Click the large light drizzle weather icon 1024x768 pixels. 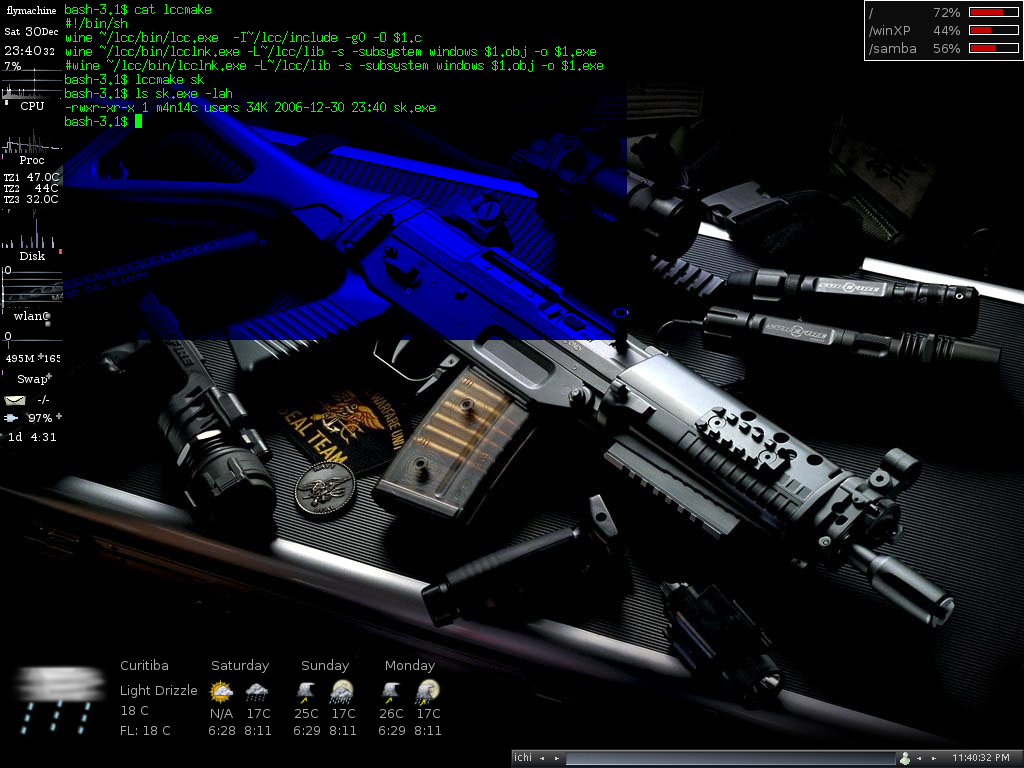coord(59,699)
